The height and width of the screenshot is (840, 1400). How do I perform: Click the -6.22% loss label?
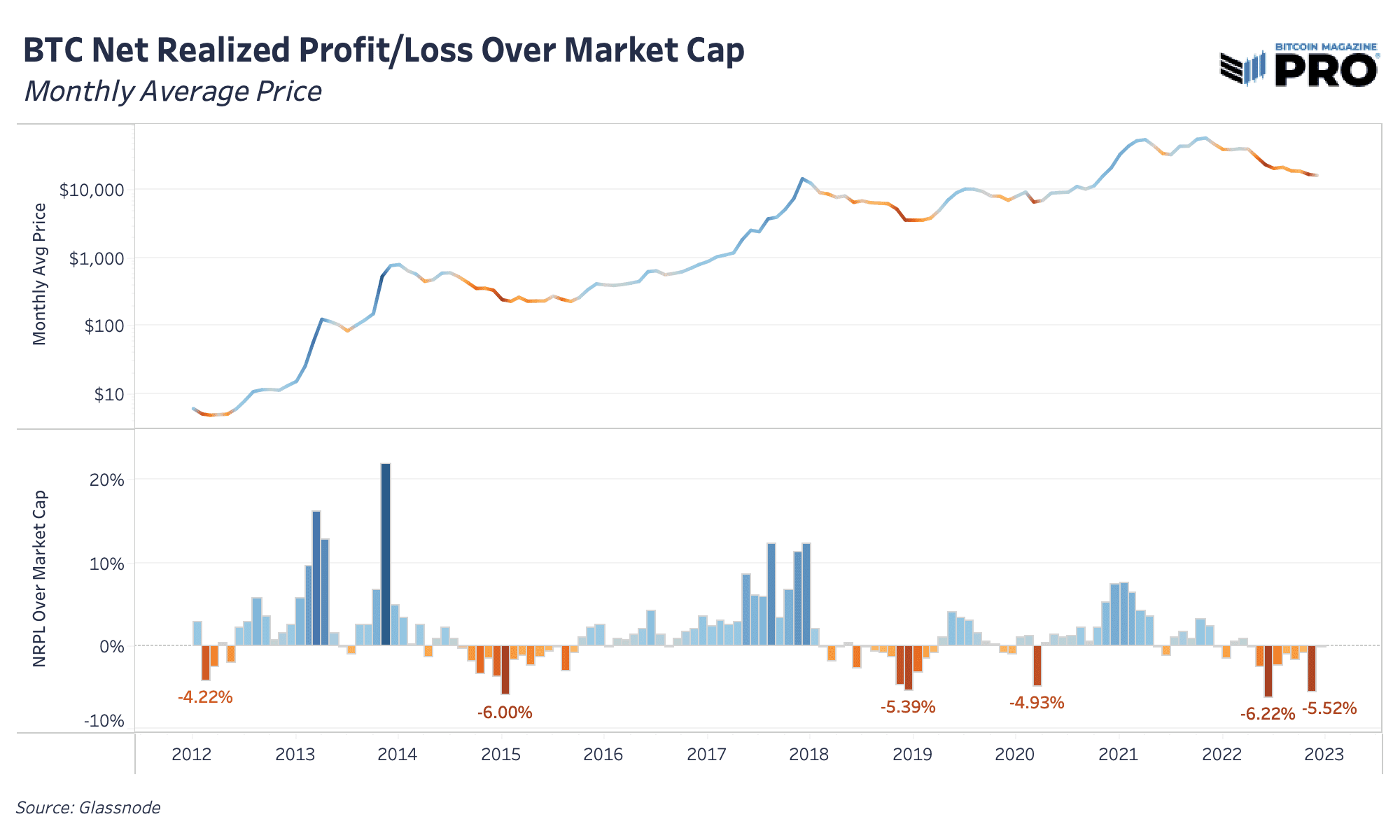[x=1268, y=714]
